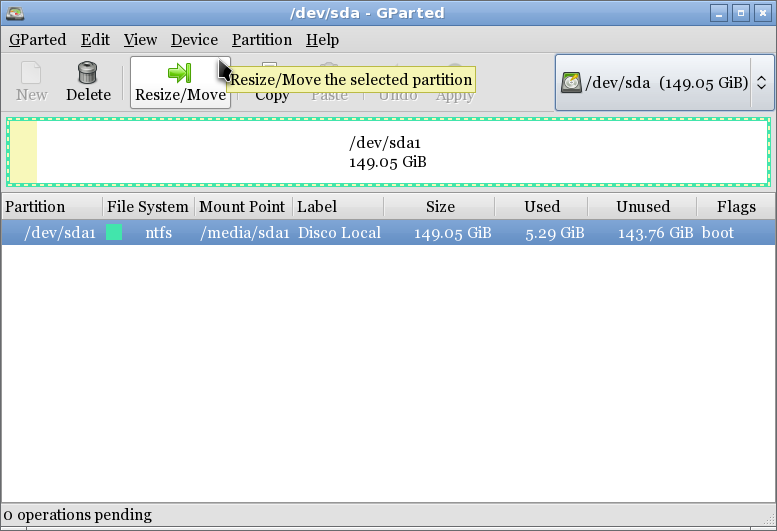Click the Resize/Move toolbar button
Screen dimensions: 777x531
[180, 82]
